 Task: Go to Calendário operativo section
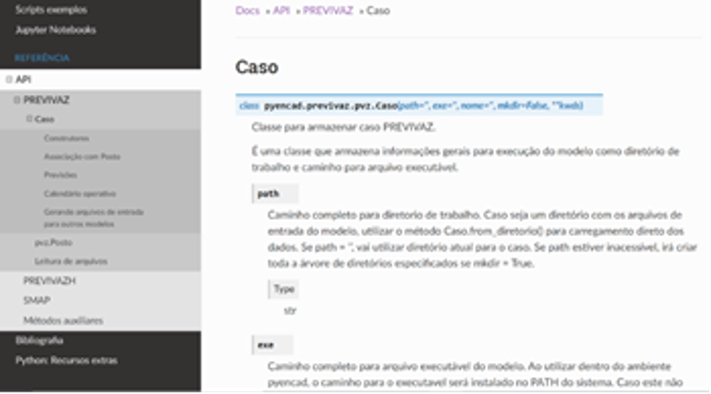[x=80, y=194]
